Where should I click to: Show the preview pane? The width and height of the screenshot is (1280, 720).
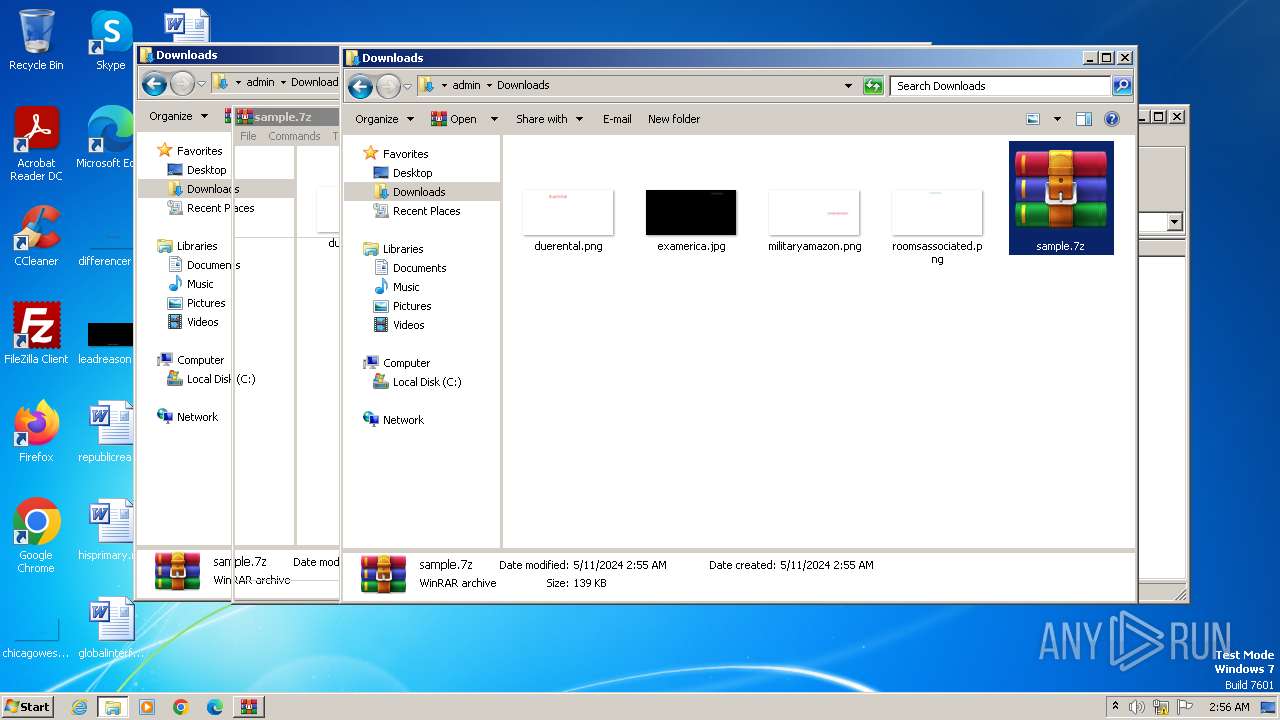tap(1084, 119)
